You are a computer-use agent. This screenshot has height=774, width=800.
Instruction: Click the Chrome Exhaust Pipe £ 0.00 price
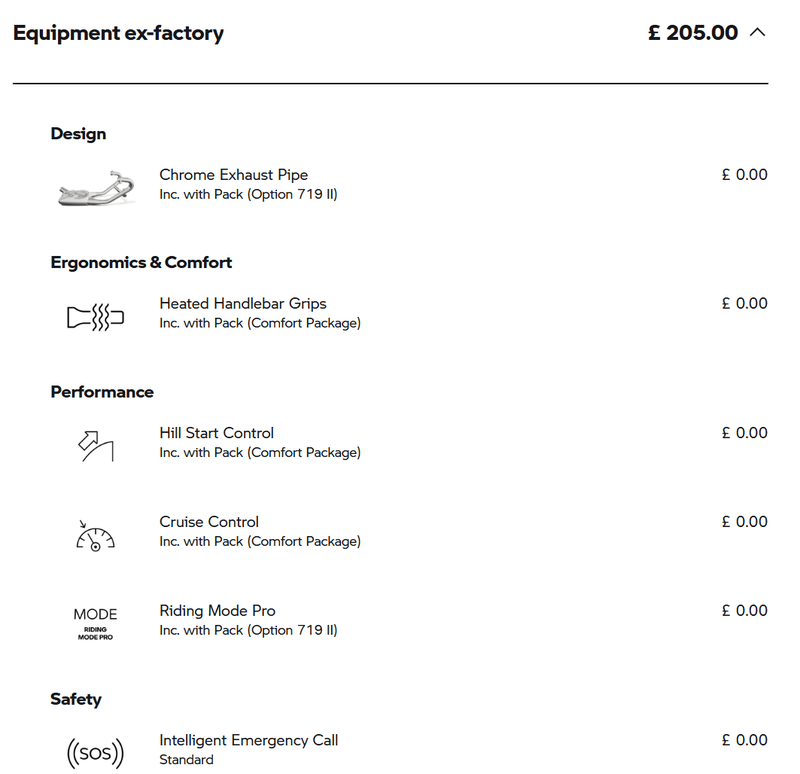(744, 175)
